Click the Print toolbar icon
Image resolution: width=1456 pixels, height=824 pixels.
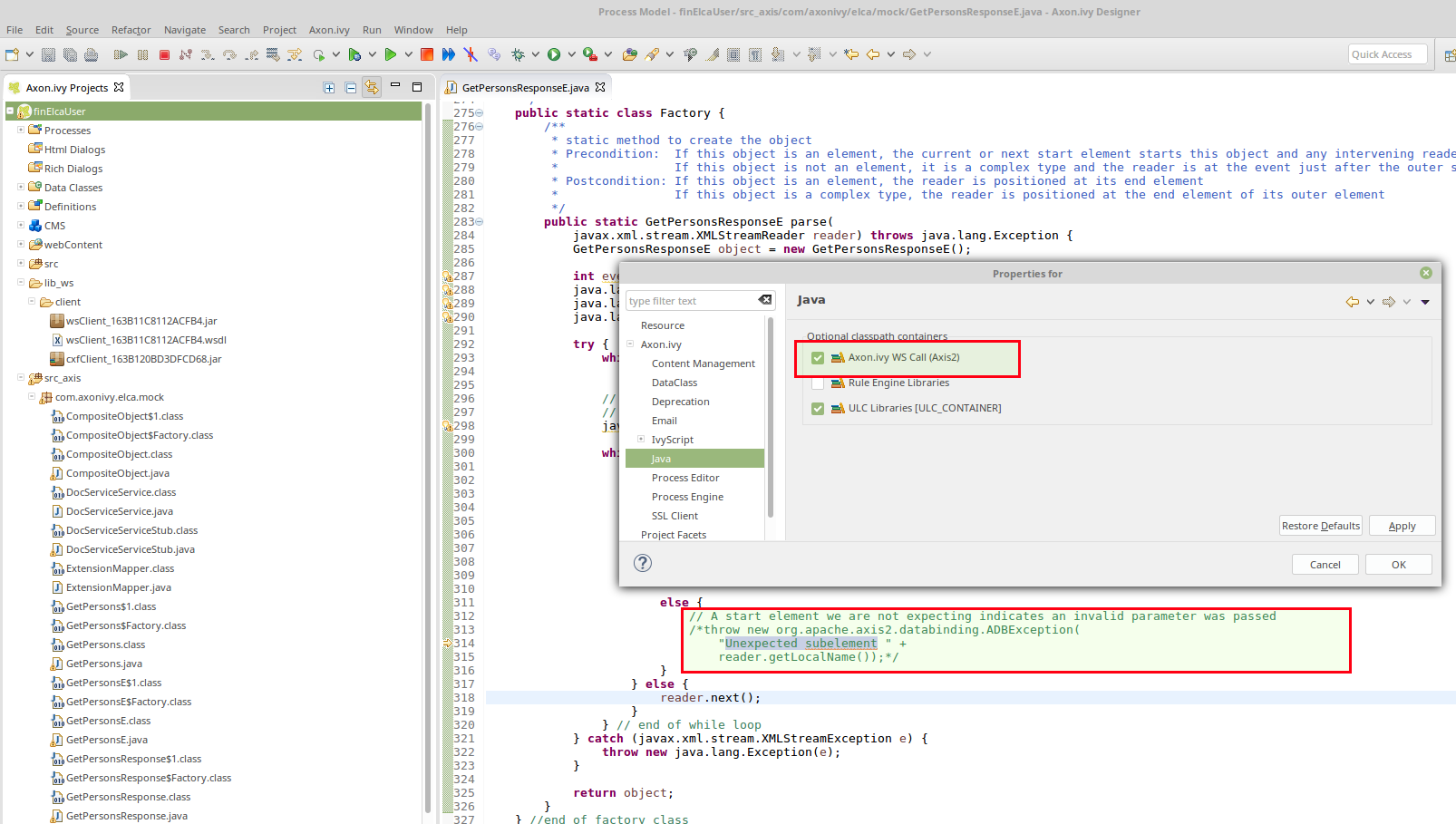click(x=91, y=54)
